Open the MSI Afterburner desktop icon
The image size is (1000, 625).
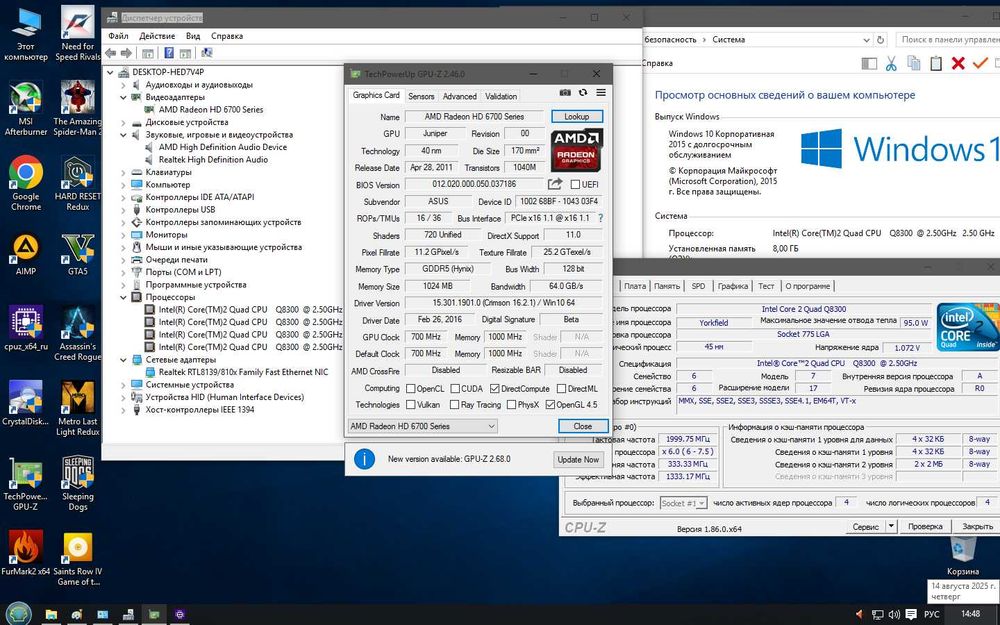coord(26,109)
